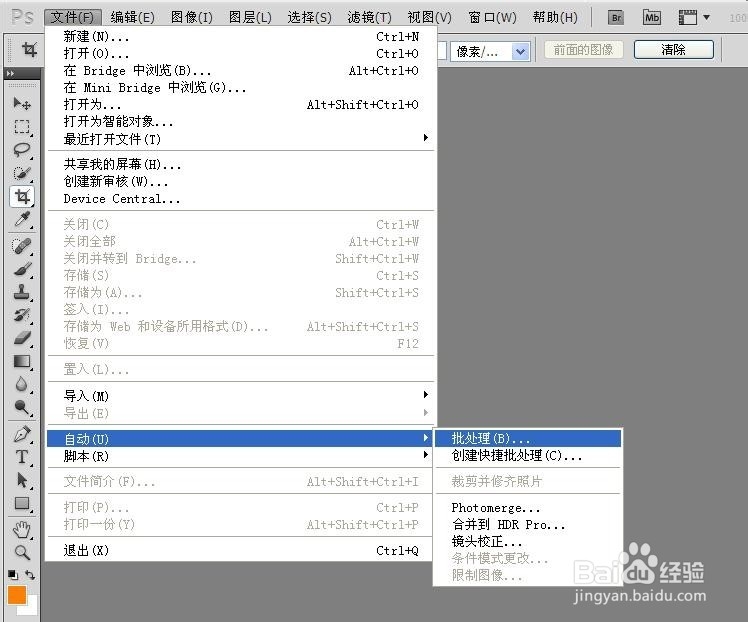Image resolution: width=748 pixels, height=622 pixels.
Task: Select the History Brush tool
Action: tap(22, 315)
